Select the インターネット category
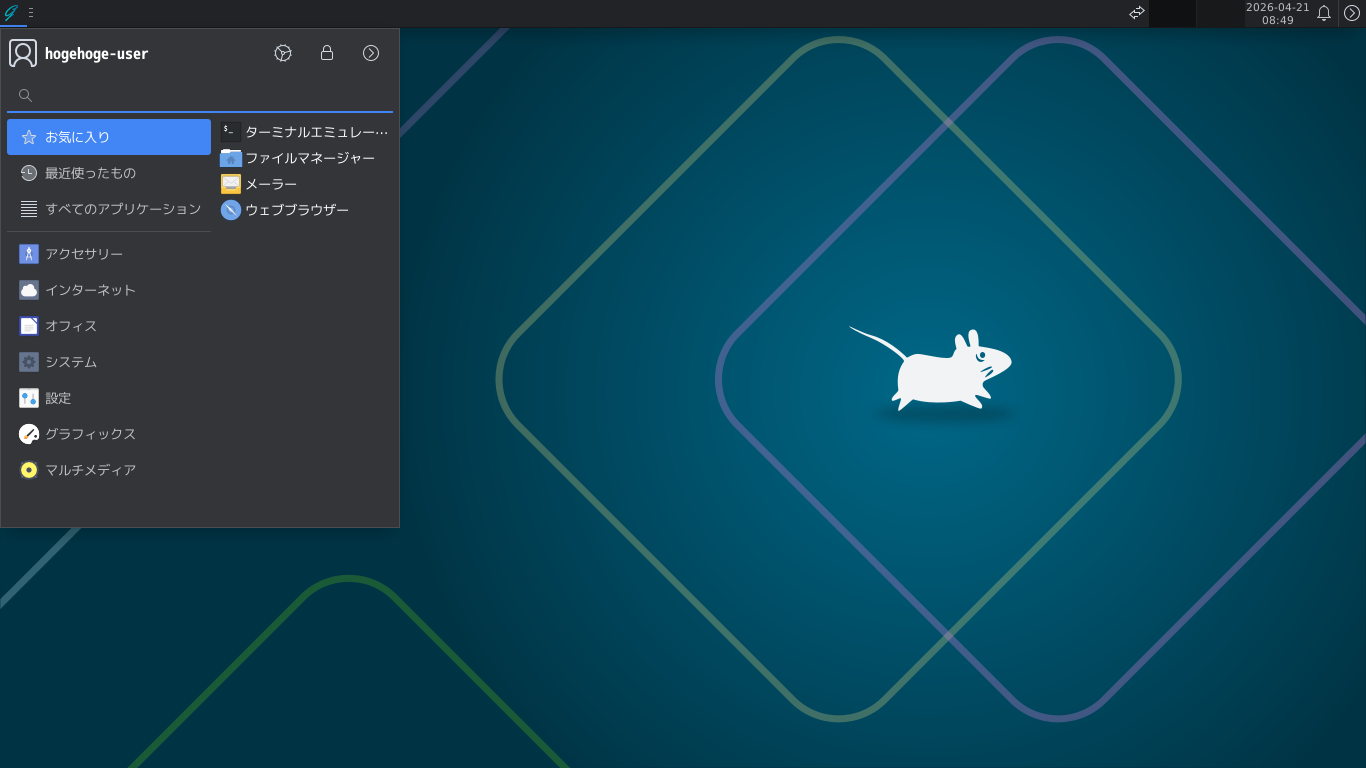The width and height of the screenshot is (1366, 768). point(109,290)
